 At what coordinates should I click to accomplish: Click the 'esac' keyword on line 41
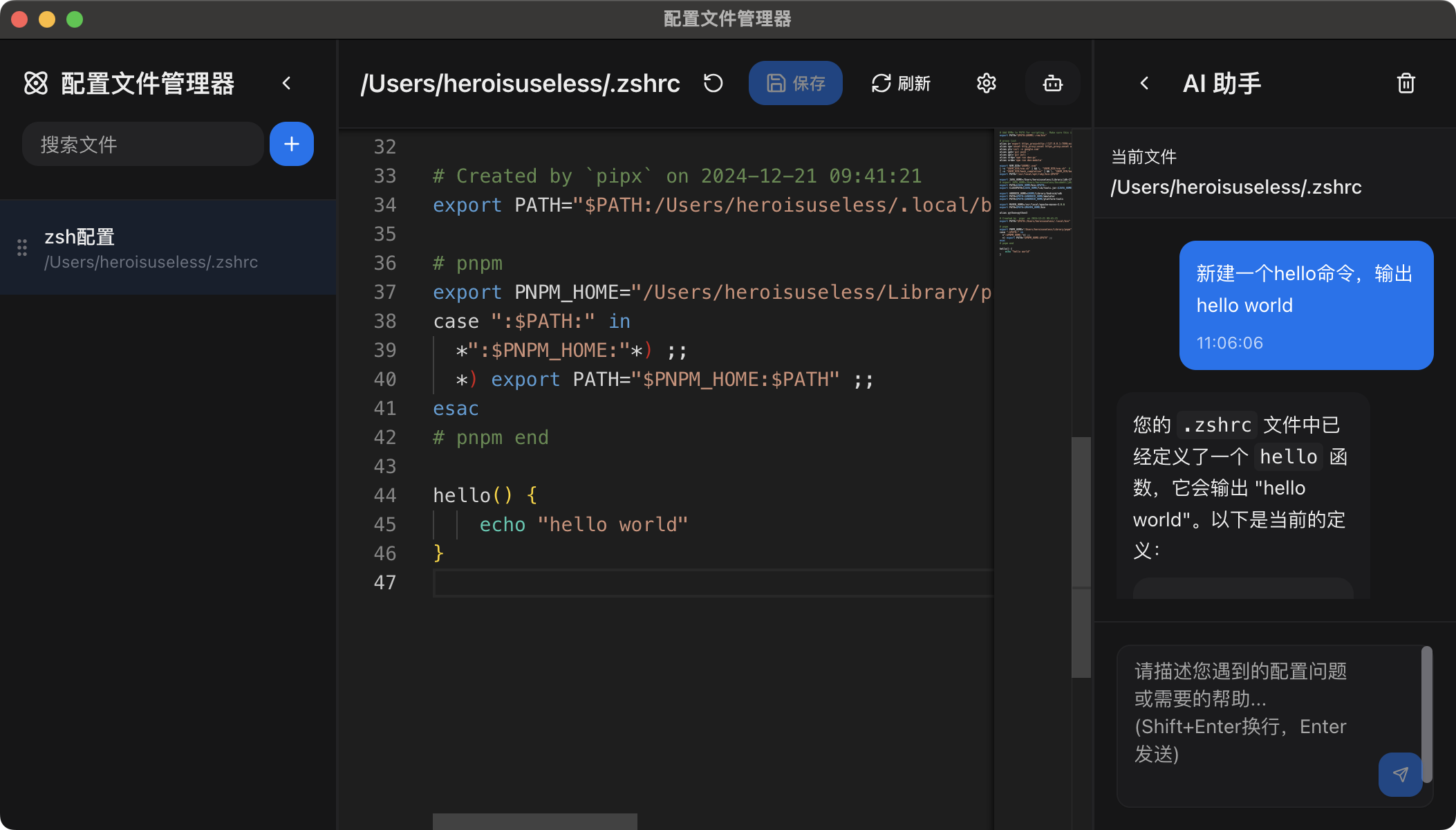[x=456, y=408]
